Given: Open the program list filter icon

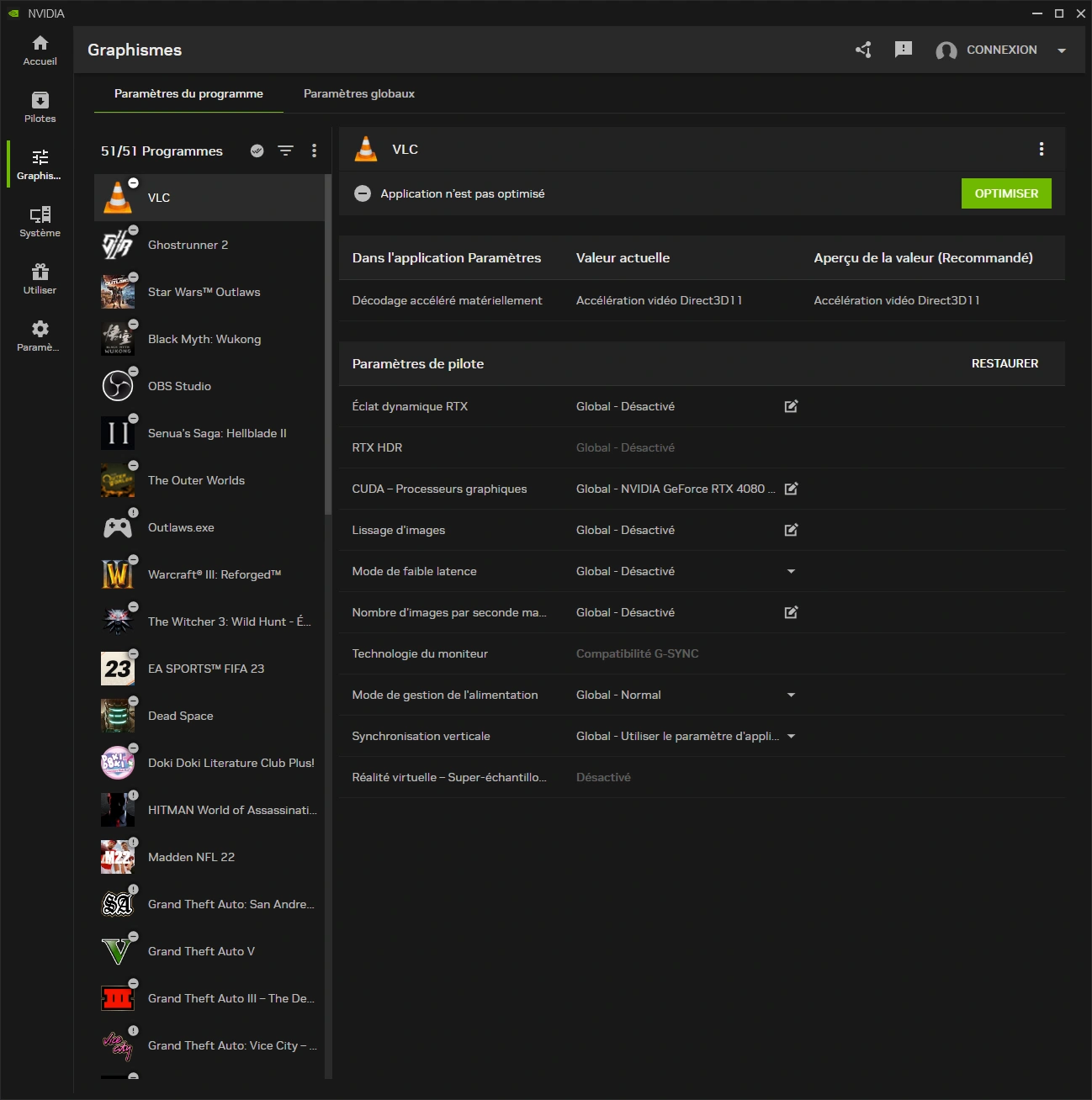Looking at the screenshot, I should coord(286,151).
